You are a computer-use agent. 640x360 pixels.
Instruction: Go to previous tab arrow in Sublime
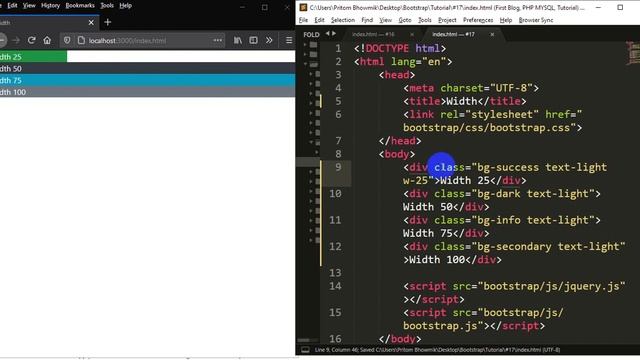327,34
